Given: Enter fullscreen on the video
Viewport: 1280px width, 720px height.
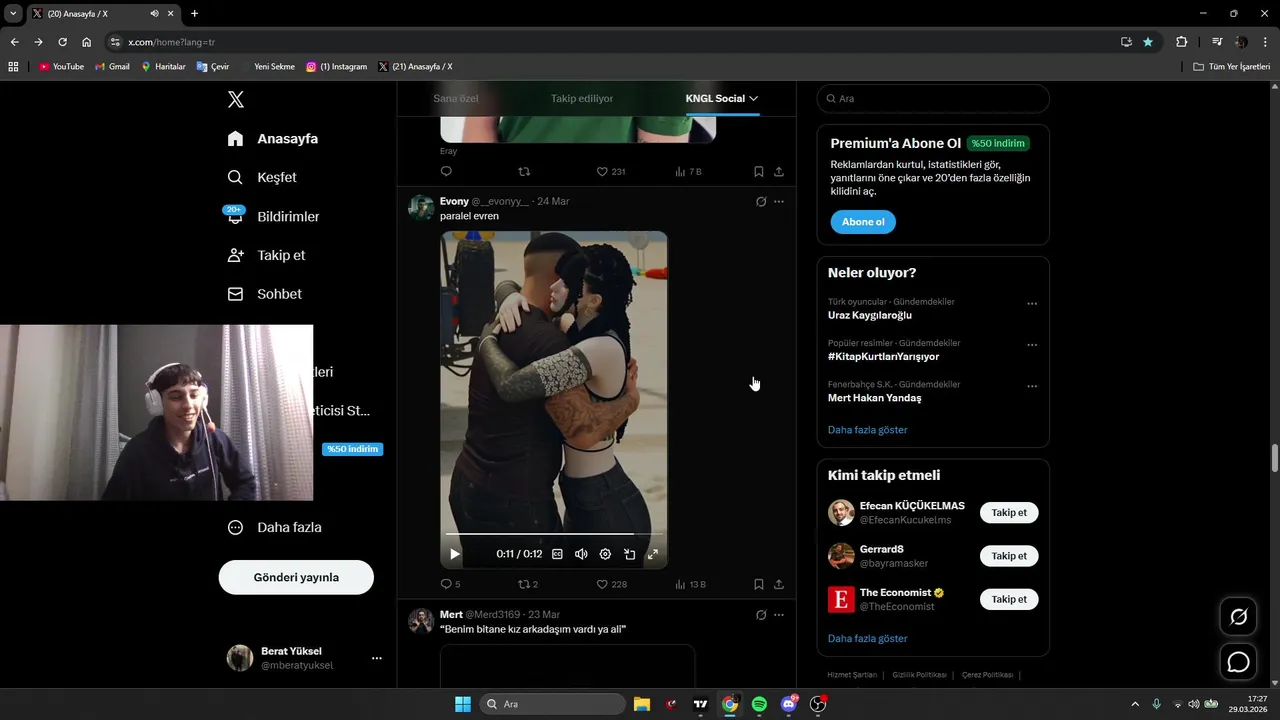Looking at the screenshot, I should click(x=653, y=554).
